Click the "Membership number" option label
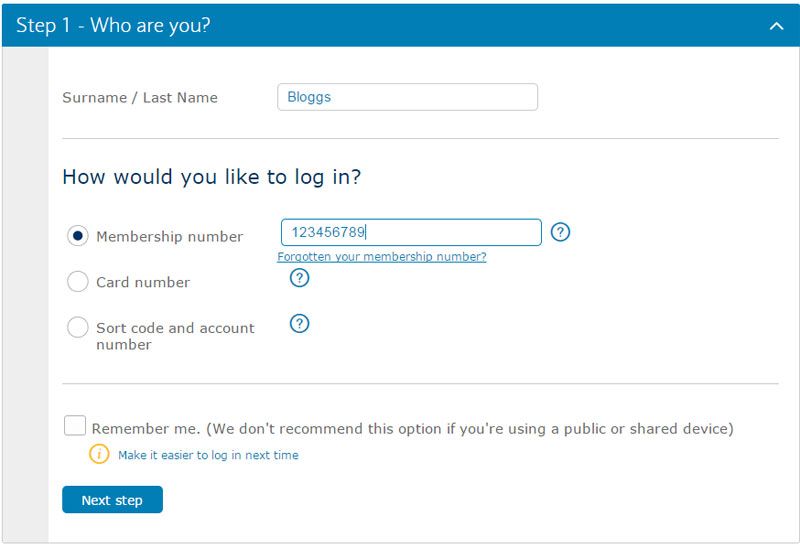 click(x=169, y=237)
